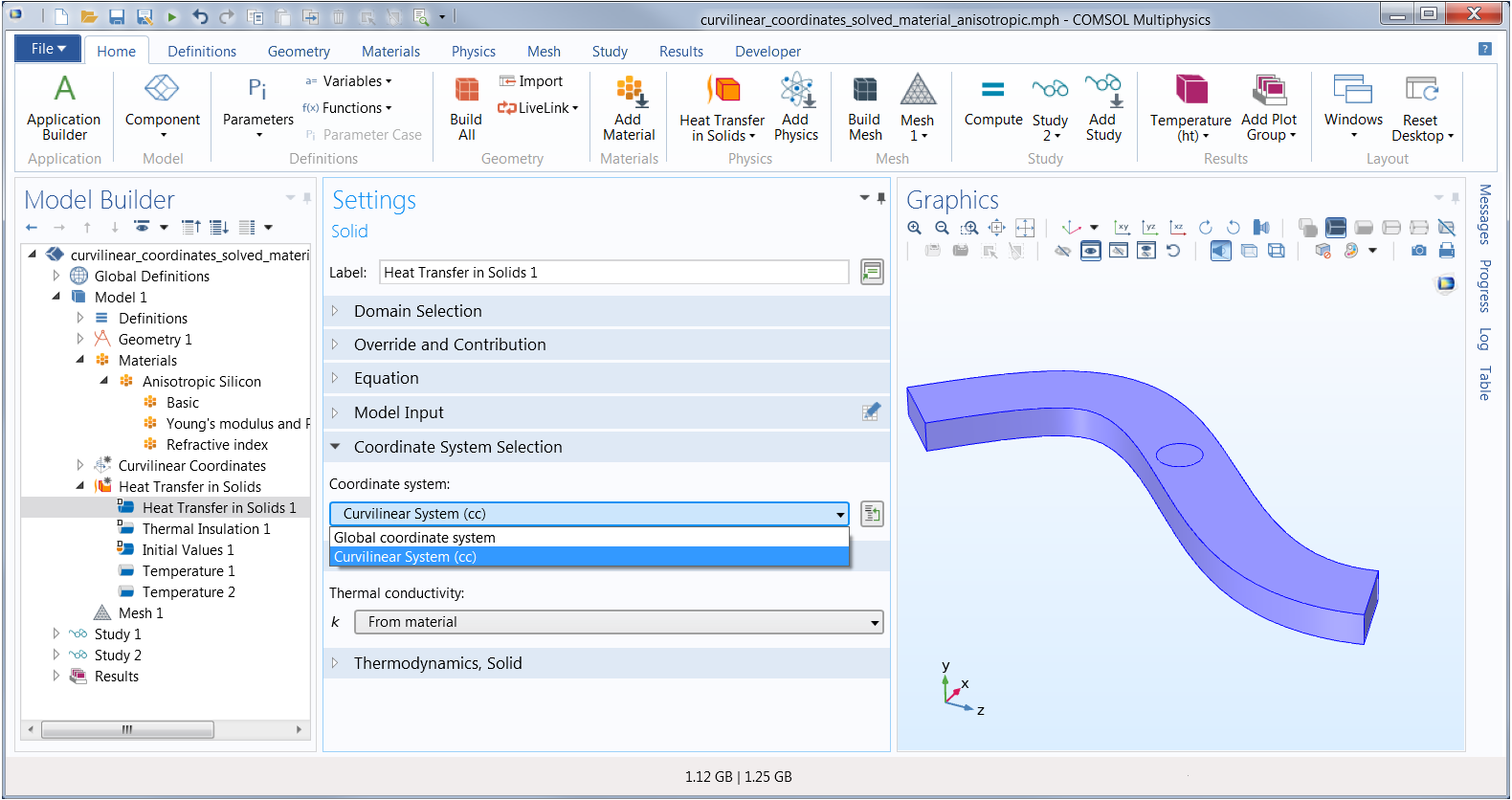Click the Undo arrow in quick access toolbar
1512x800 pixels.
click(x=200, y=16)
